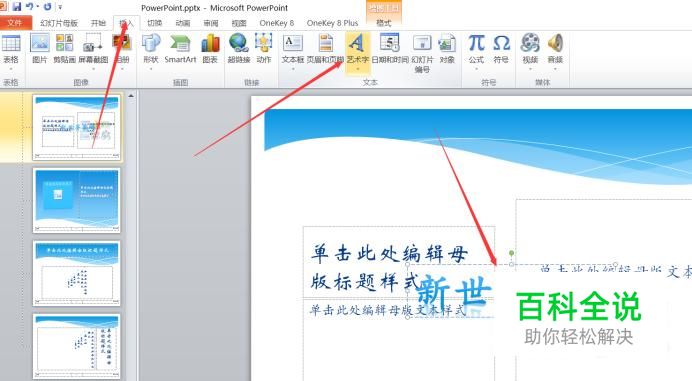Open the 格式 (Format) drawing tools tab

click(384, 23)
